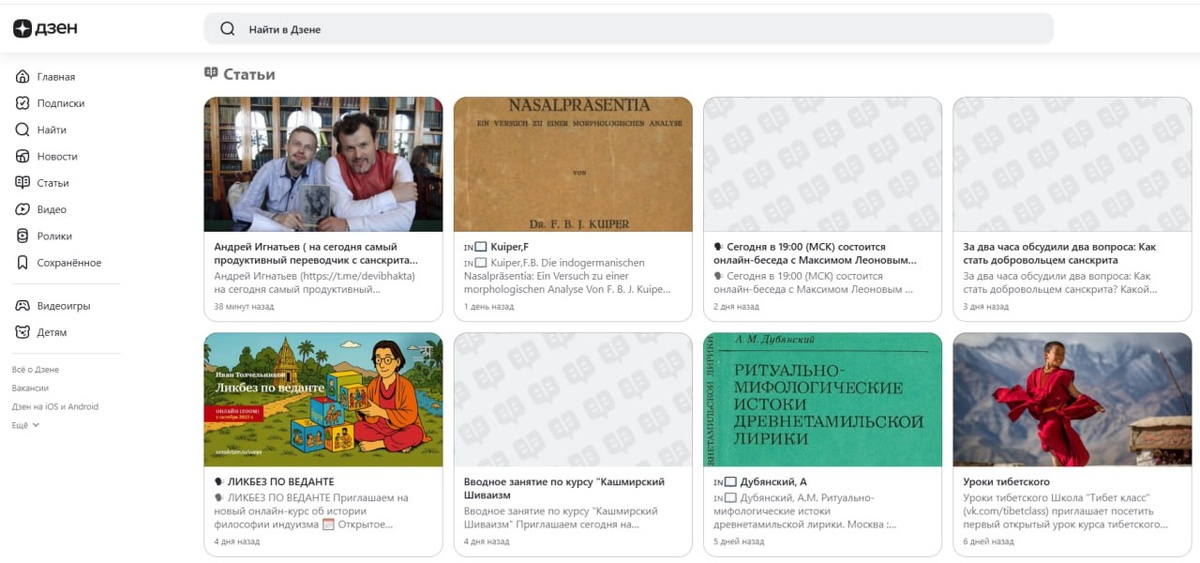Focus the Найти в Дзене search field
Screen dimensions: 1200x563
click(x=628, y=29)
